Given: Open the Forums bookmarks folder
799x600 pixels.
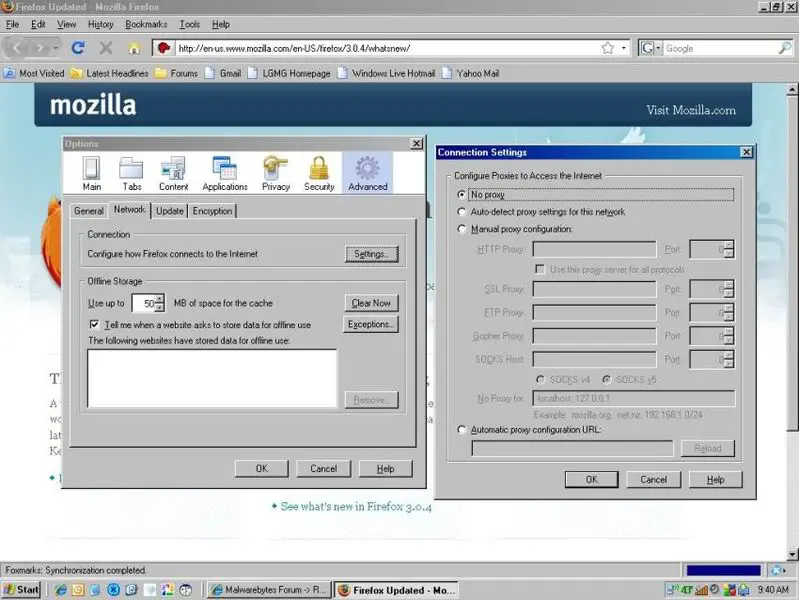Looking at the screenshot, I should tap(176, 73).
